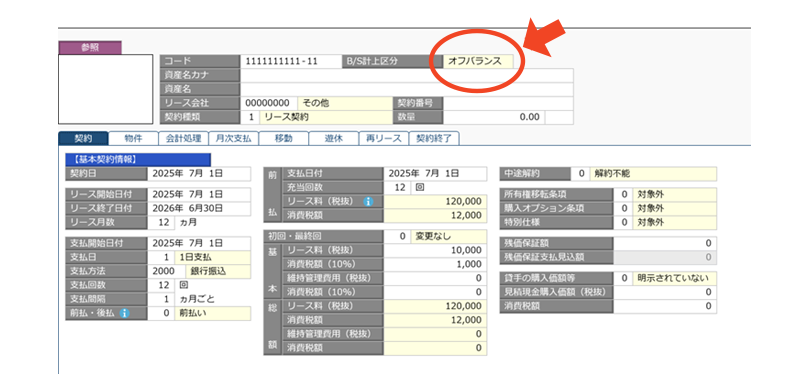Screen dimensions: 800x380
Task: Click the リース終了日付 field 2026年 6月30日
Action: pos(199,208)
